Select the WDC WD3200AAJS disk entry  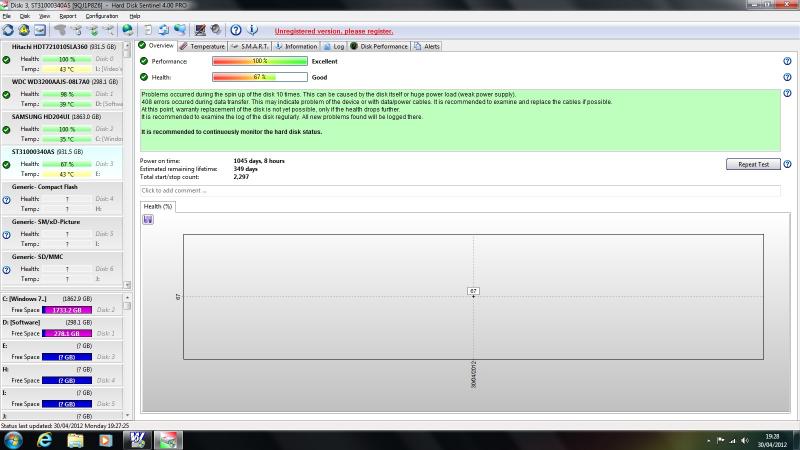[x=62, y=93]
